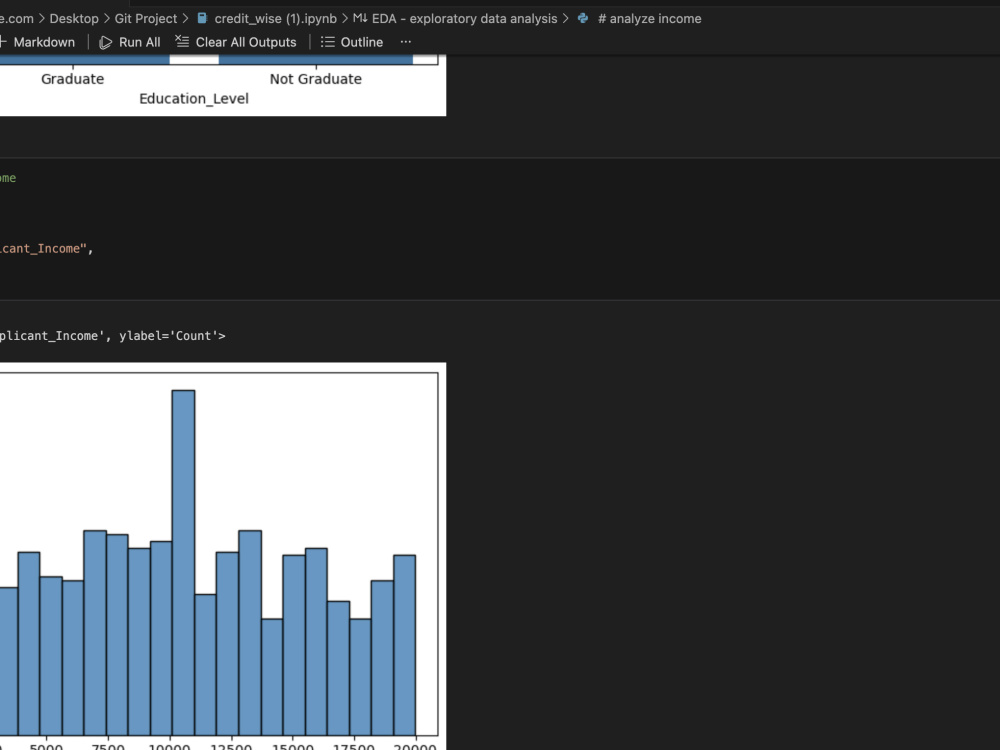Select EDA - exploratory data analysis breadcrumb
Viewport: 1000px width, 750px height.
click(x=464, y=18)
